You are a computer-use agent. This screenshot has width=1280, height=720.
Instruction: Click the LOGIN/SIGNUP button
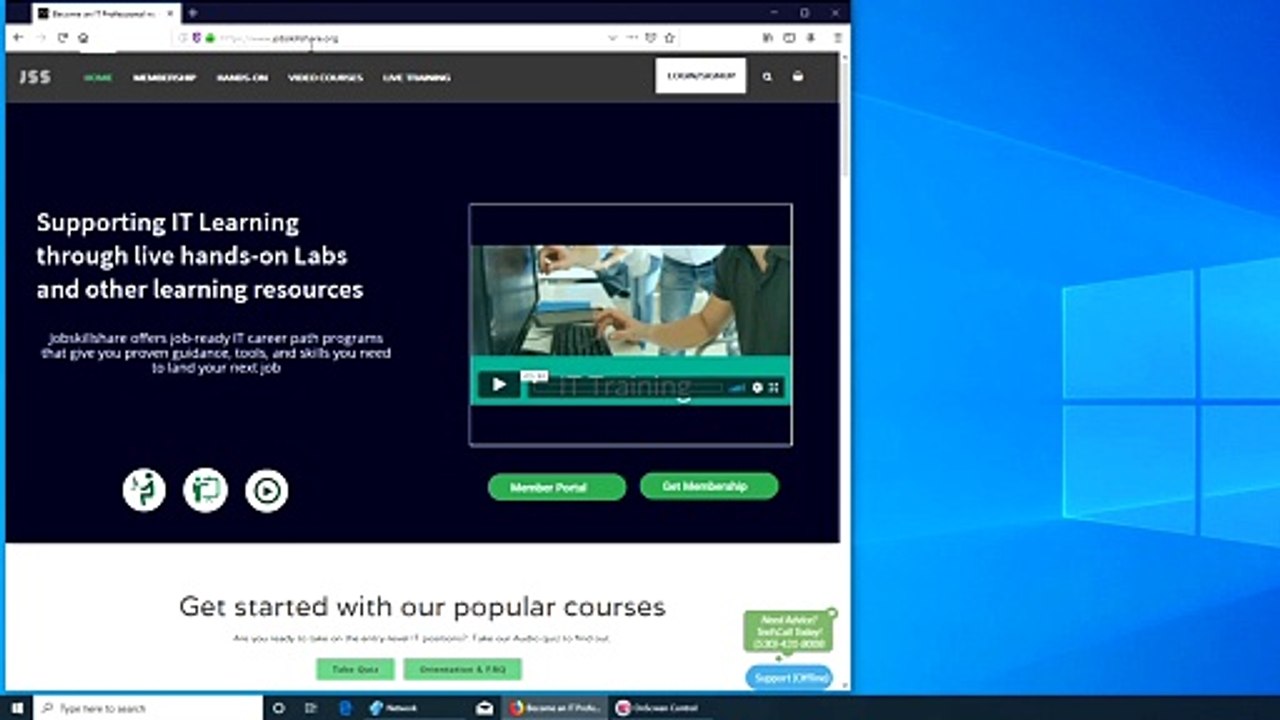click(x=701, y=76)
